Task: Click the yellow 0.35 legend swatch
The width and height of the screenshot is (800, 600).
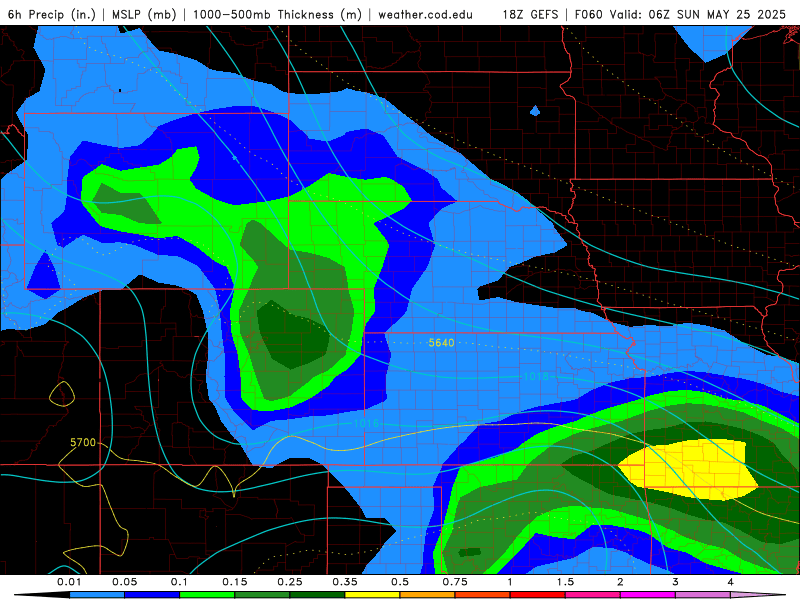Action: [372, 595]
